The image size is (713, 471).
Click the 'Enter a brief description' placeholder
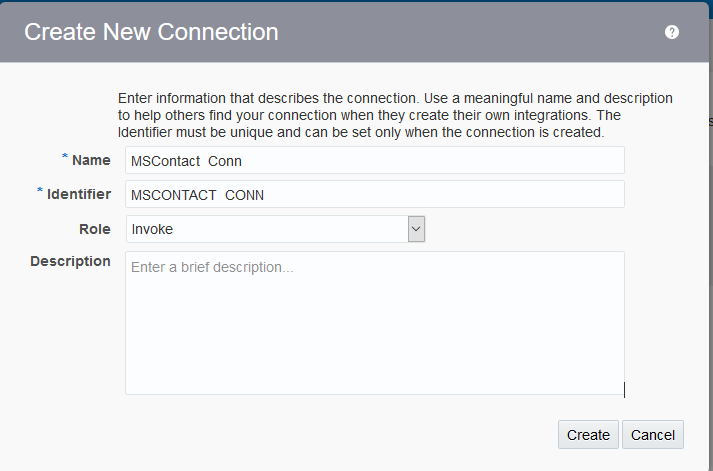pos(213,267)
